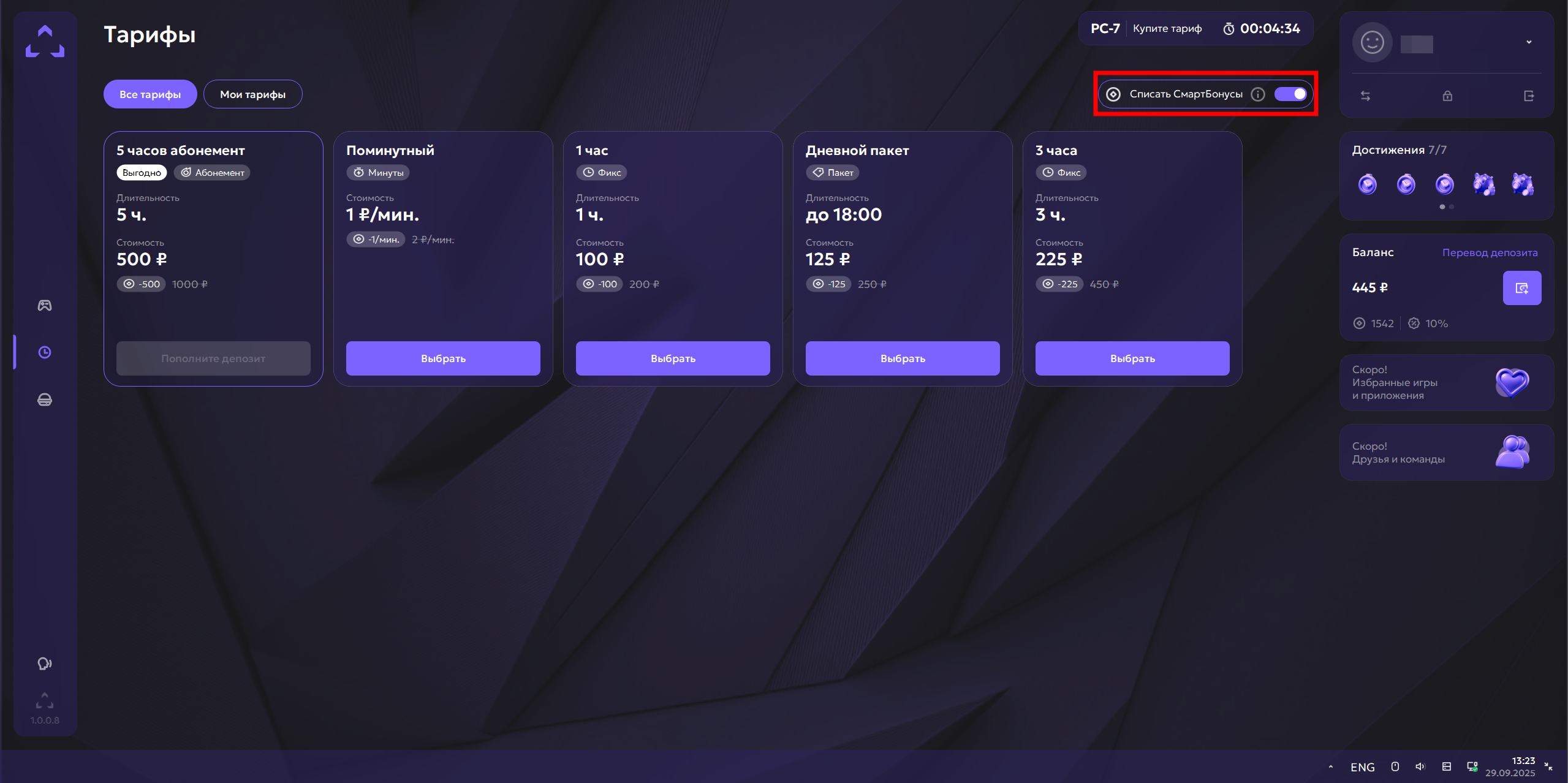Select the 3 часа tariff
The width and height of the screenshot is (1568, 783).
(x=1132, y=358)
